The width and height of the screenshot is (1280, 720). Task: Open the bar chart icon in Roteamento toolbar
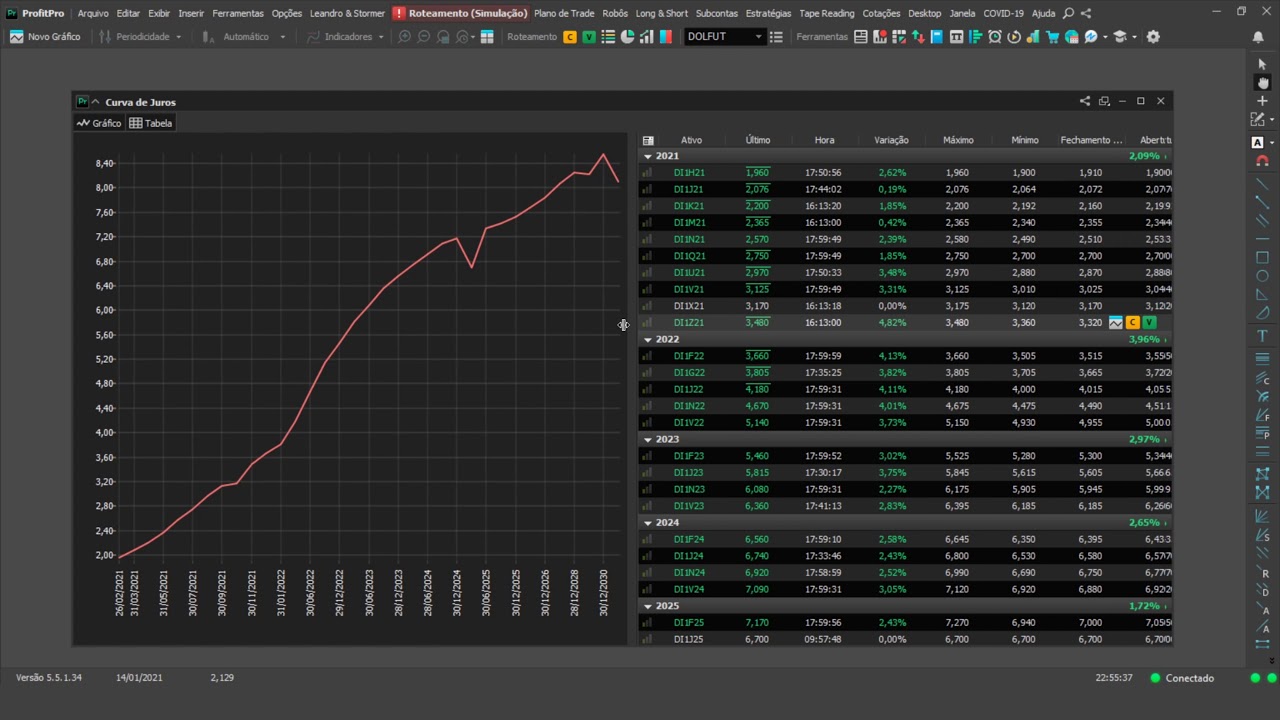[646, 36]
